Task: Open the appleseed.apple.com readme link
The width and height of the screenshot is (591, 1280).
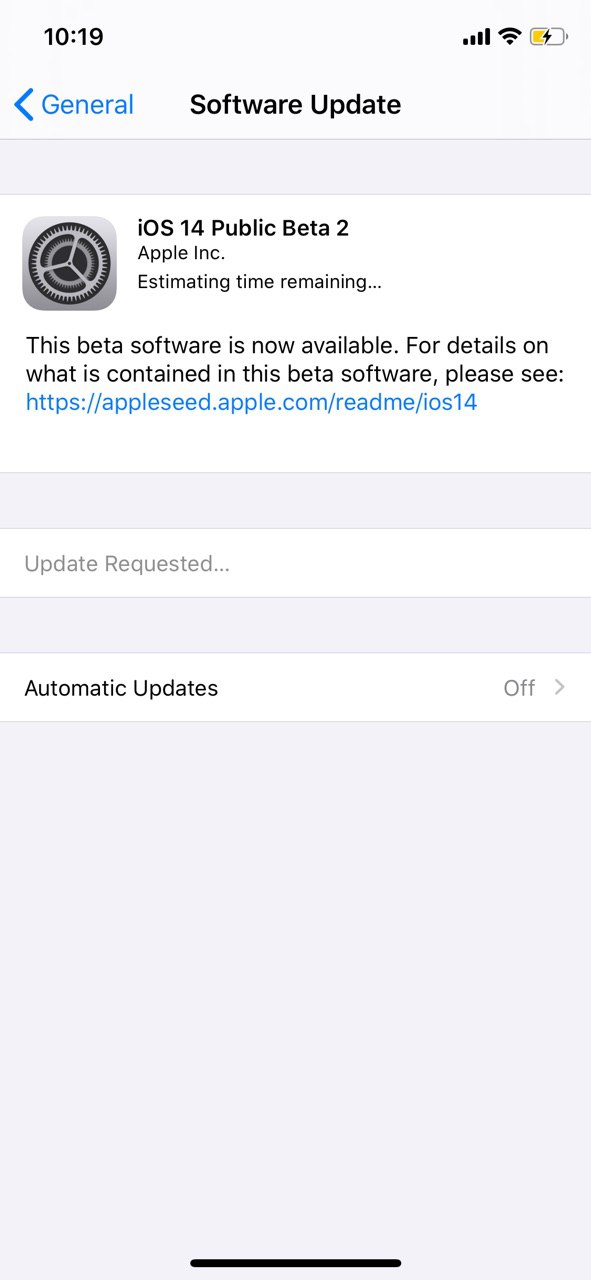Action: (251, 402)
